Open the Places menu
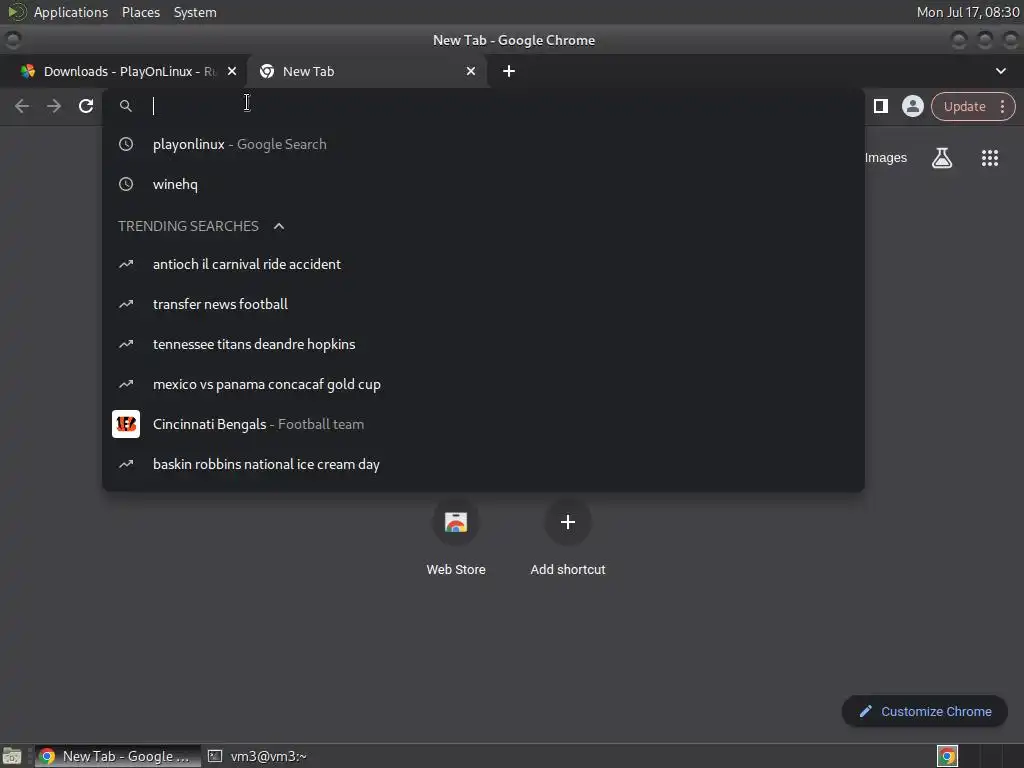 pos(141,12)
